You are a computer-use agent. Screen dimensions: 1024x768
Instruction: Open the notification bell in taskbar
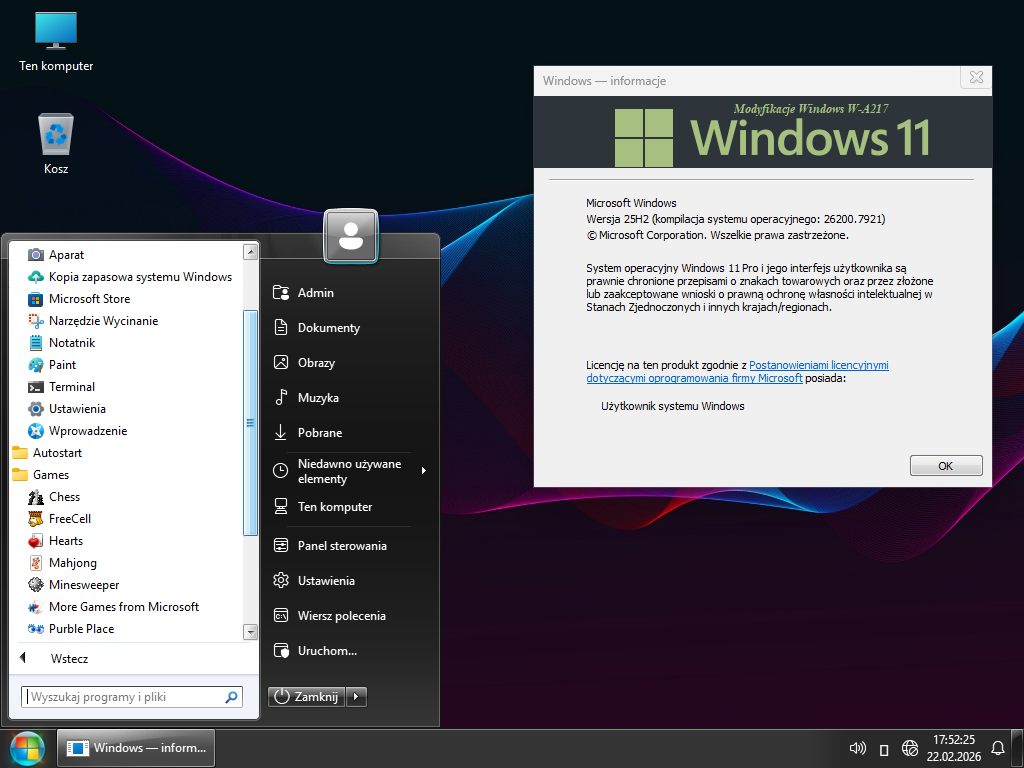(997, 748)
